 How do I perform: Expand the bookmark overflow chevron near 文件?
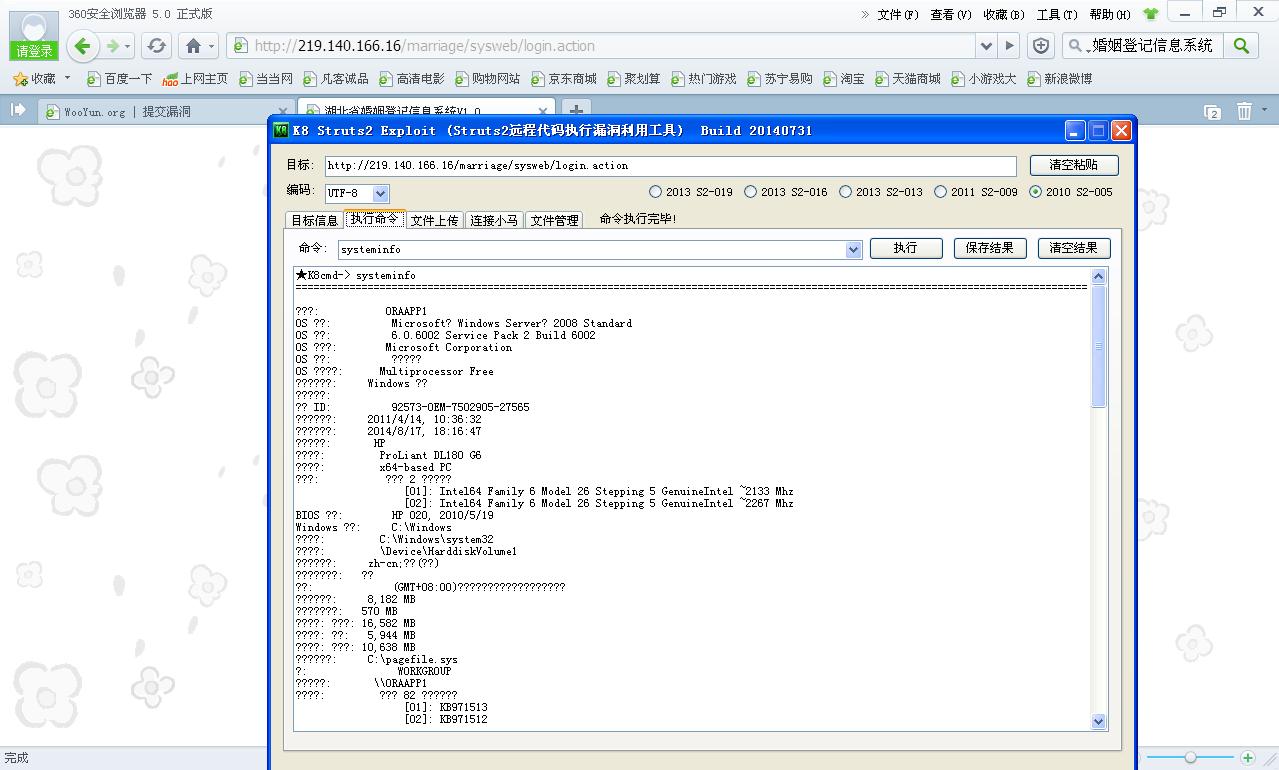865,14
